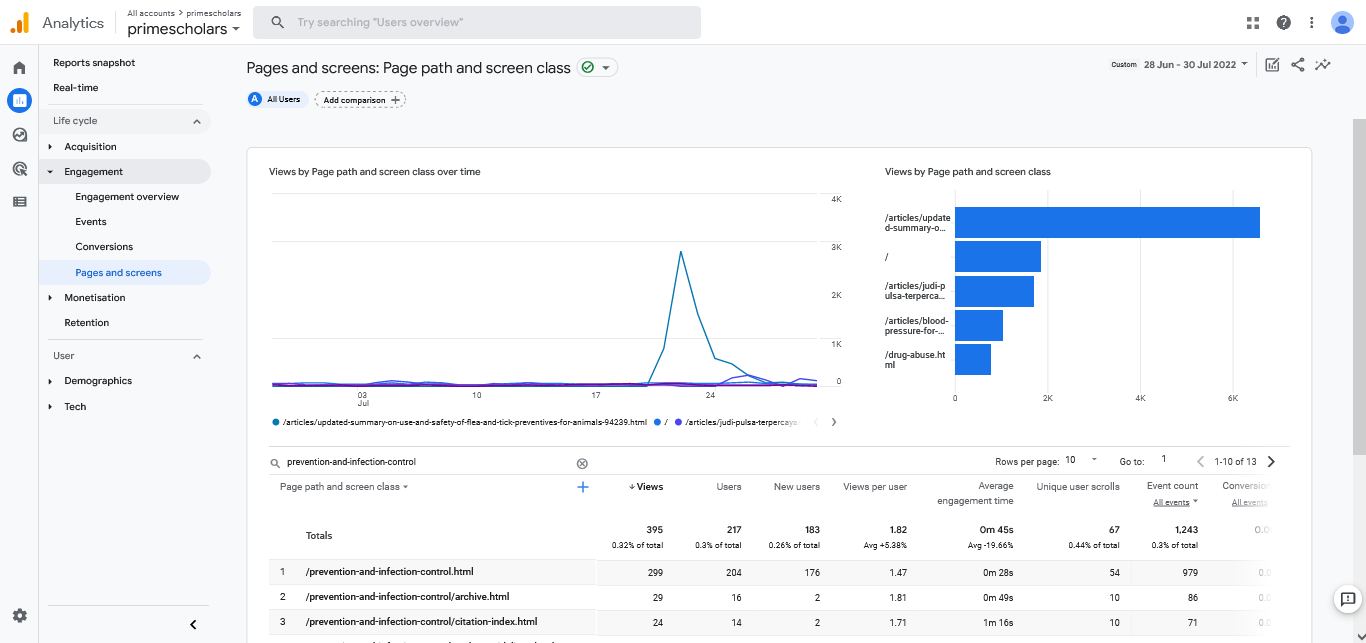Click the Add comparison button

tap(360, 100)
